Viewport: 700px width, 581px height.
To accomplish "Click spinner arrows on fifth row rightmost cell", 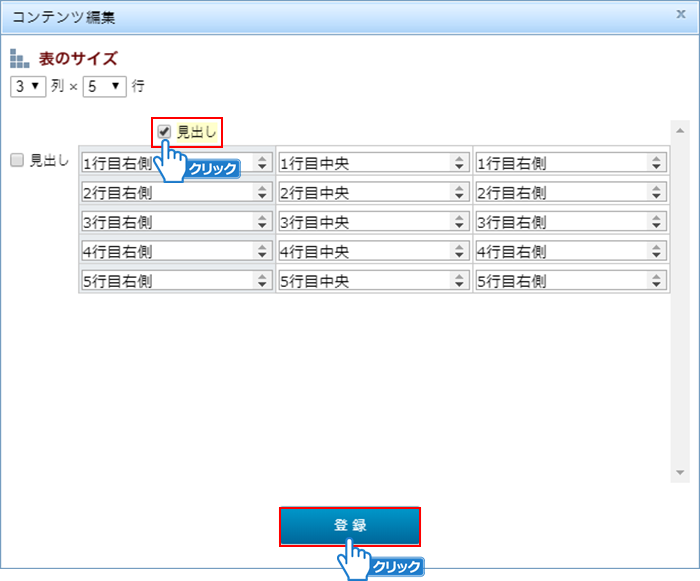I will point(657,281).
